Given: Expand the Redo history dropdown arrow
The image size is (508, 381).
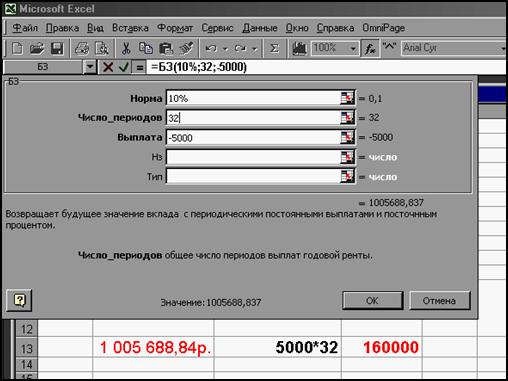Looking at the screenshot, I should pos(254,49).
